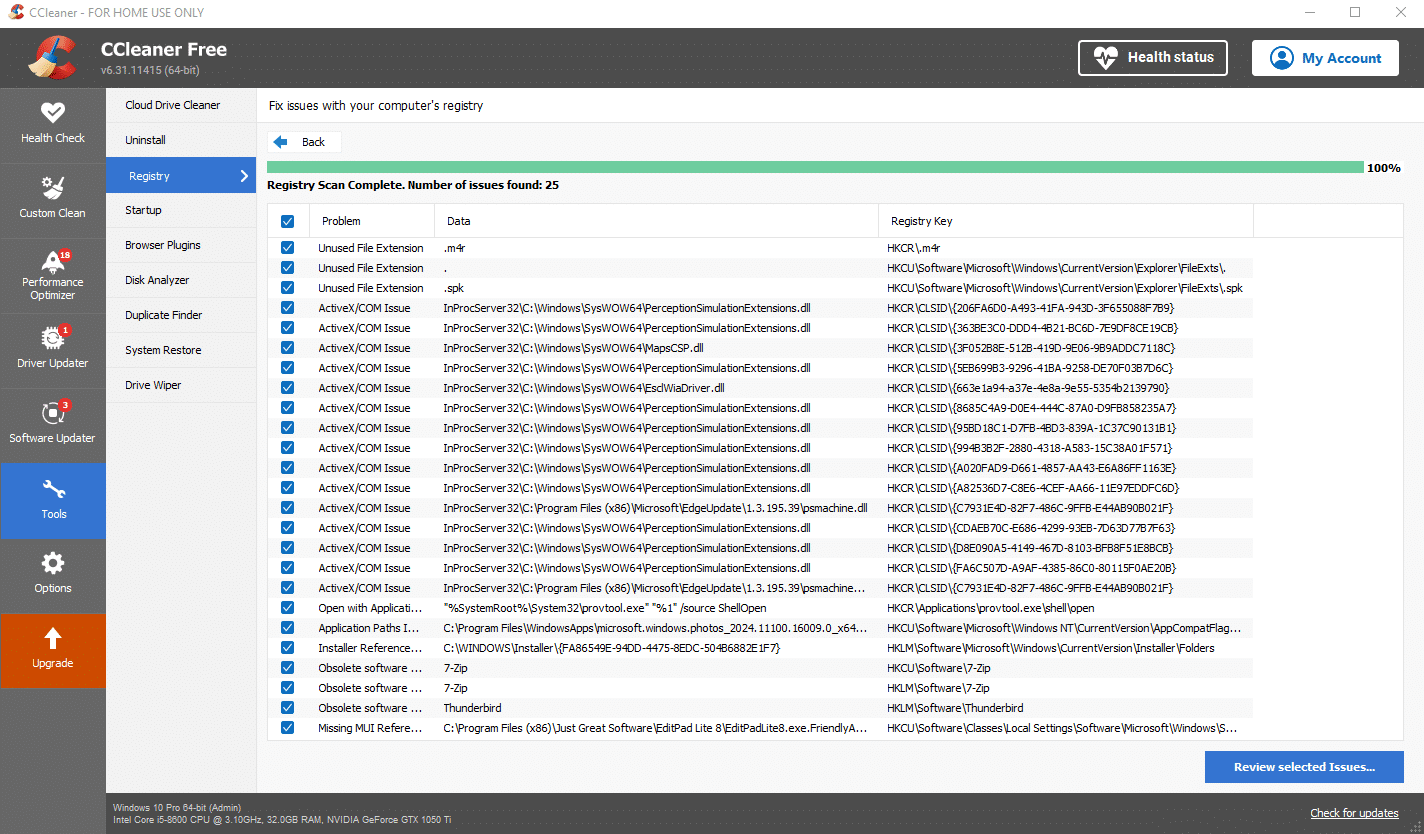Select the {663e1a94-a37e...} CLSID key
Screen dimensions: 1424x834
click(1028, 388)
